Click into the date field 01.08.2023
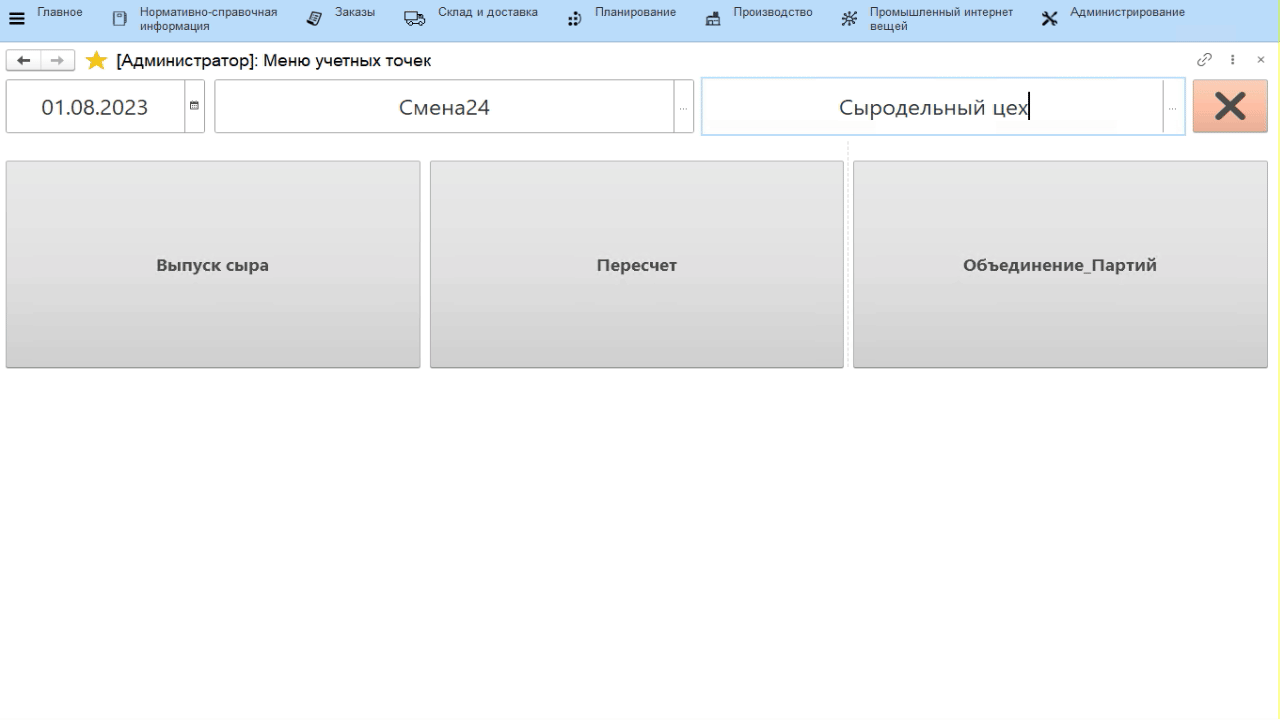The width and height of the screenshot is (1280, 720). tap(95, 107)
